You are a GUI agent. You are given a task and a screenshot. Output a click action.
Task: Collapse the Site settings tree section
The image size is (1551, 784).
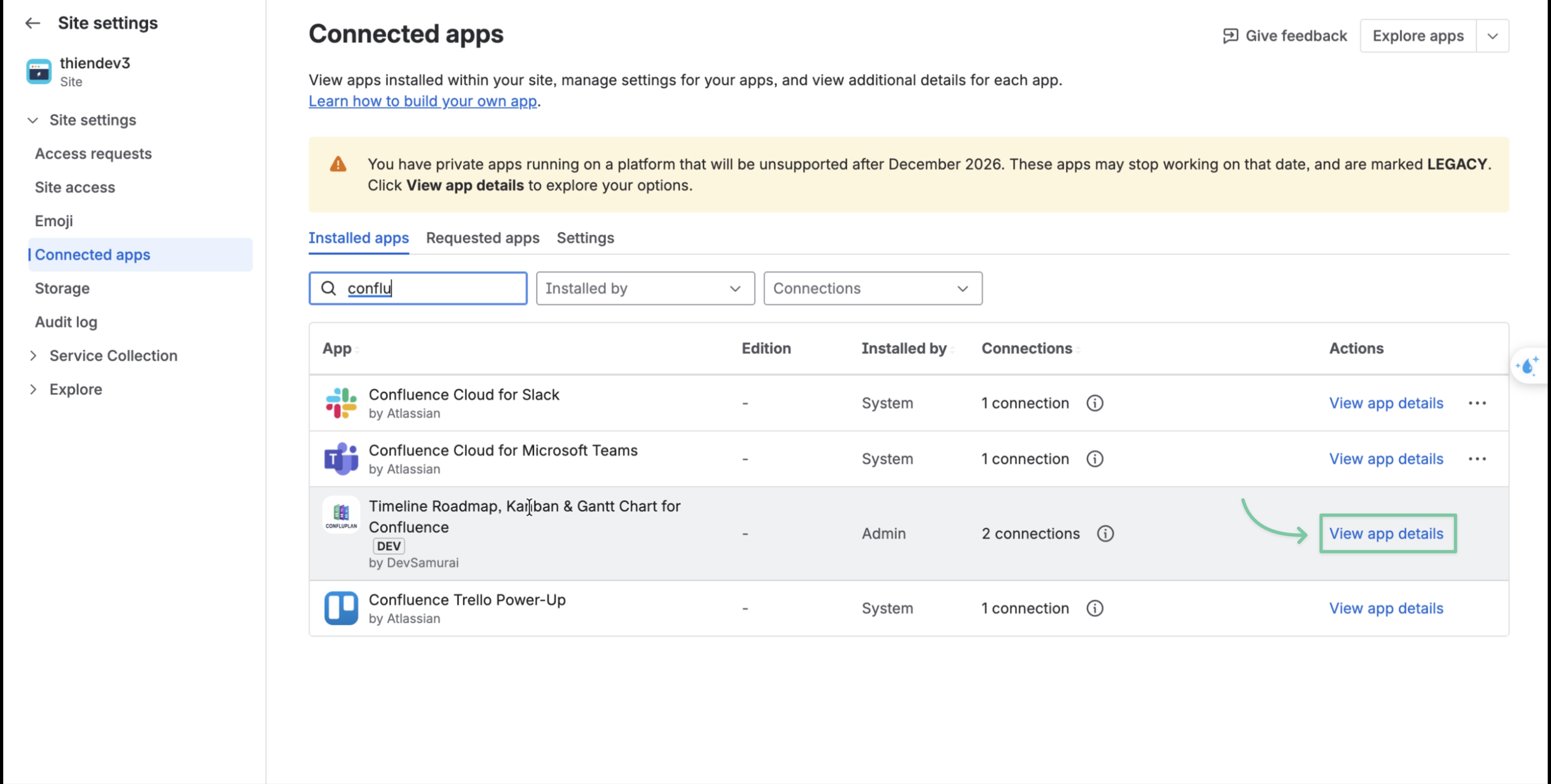[33, 121]
